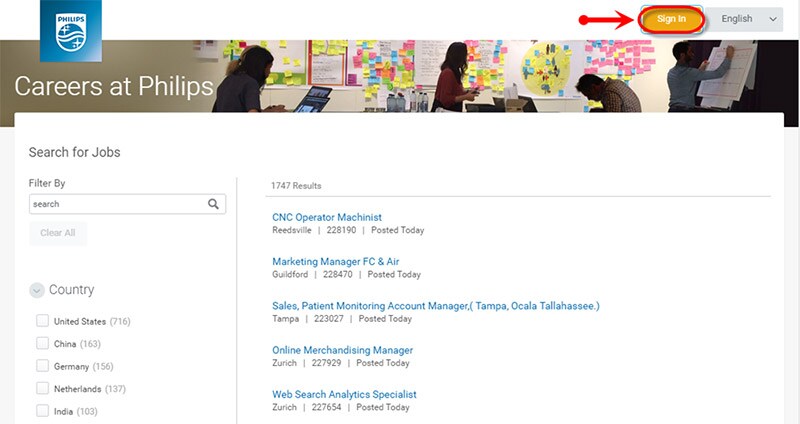Open Web Search Analytics Specialist job
The image size is (800, 424).
(344, 394)
